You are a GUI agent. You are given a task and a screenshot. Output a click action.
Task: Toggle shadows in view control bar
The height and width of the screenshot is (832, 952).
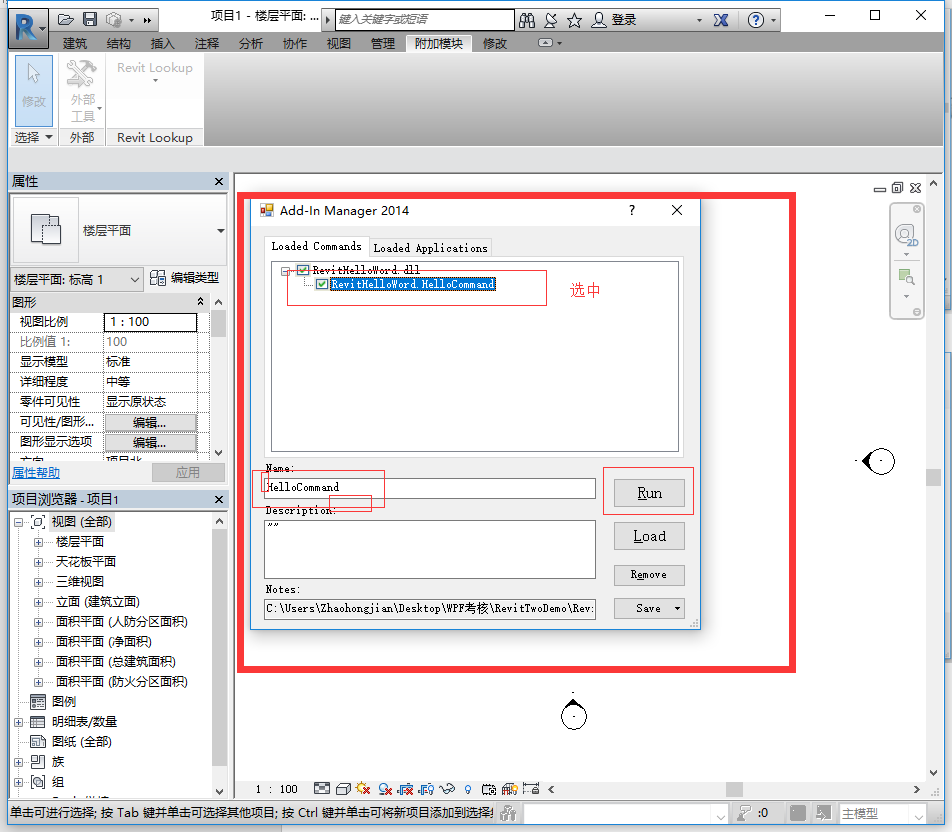pyautogui.click(x=384, y=789)
